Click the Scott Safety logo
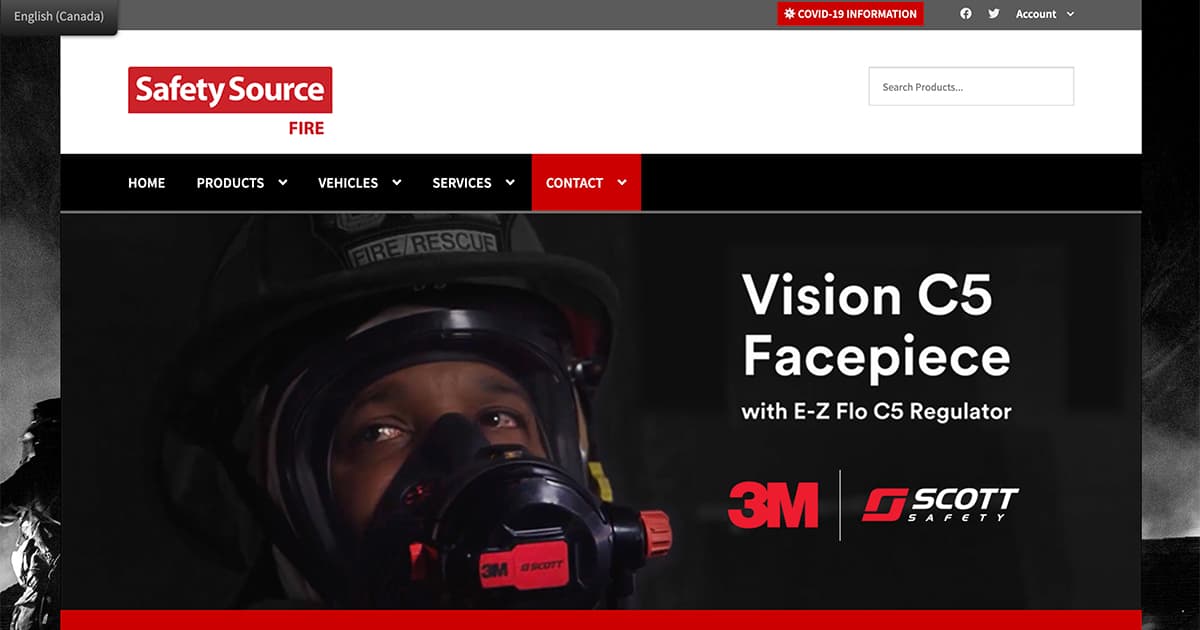 point(938,503)
